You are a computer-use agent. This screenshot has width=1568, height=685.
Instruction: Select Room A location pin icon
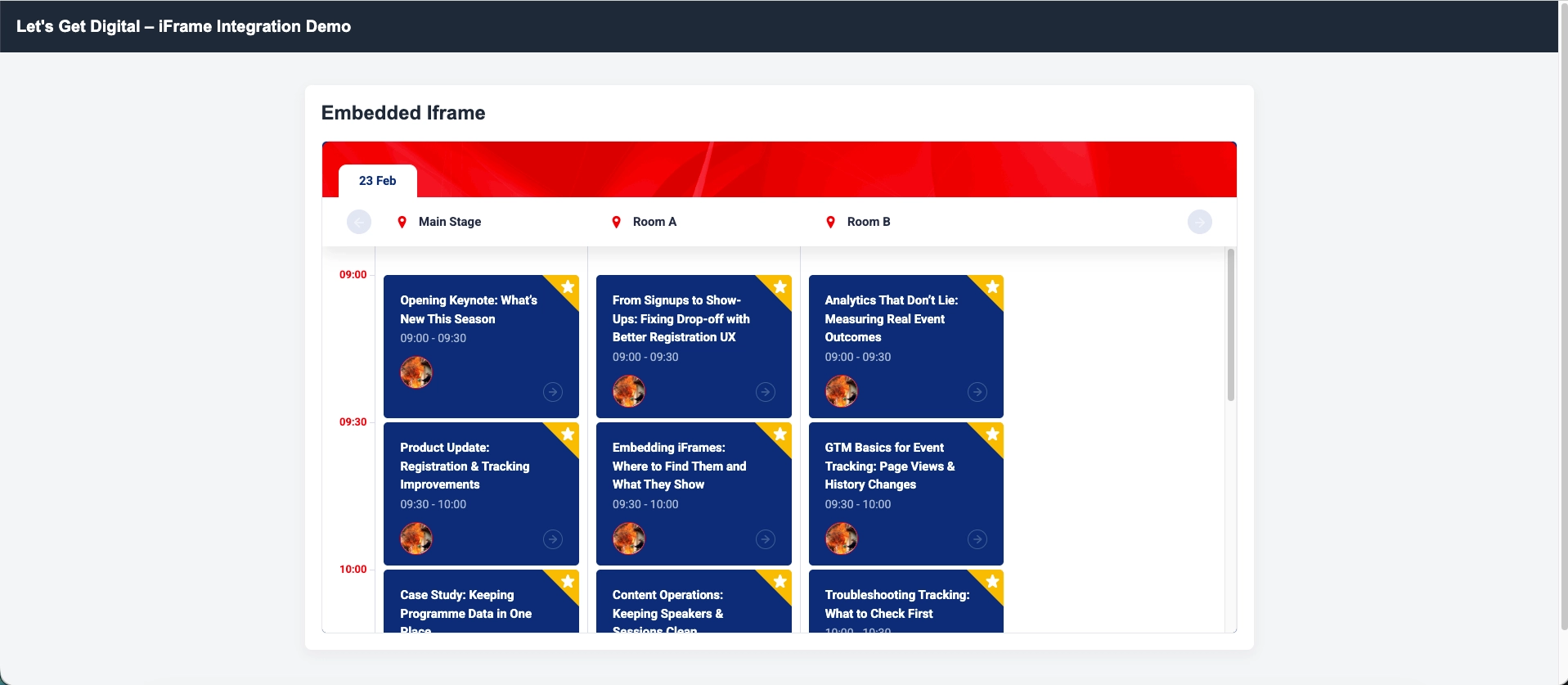click(x=617, y=223)
